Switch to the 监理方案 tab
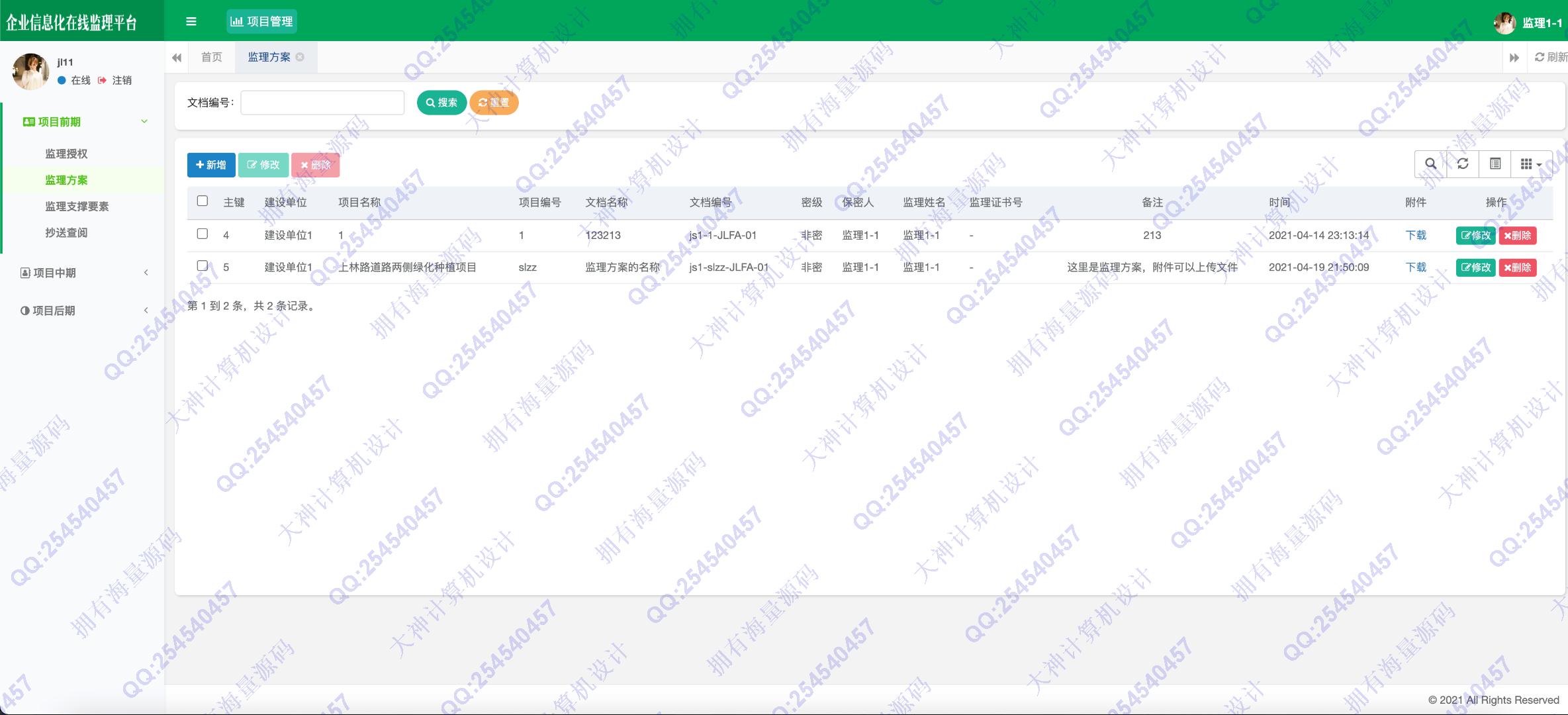The width and height of the screenshot is (1568, 715). point(269,57)
